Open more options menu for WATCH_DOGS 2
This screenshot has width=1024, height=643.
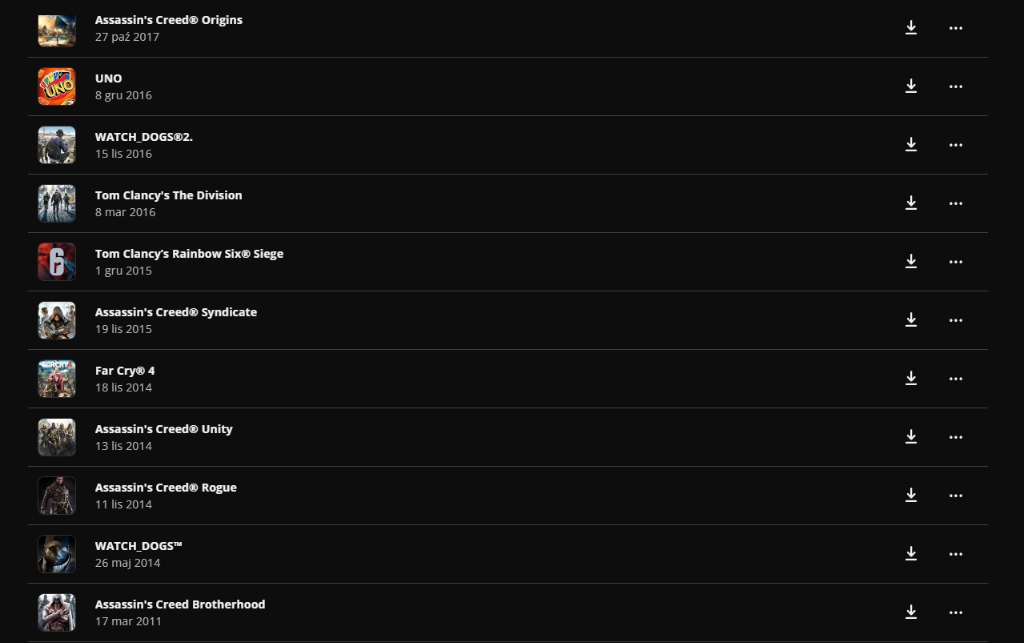955,145
